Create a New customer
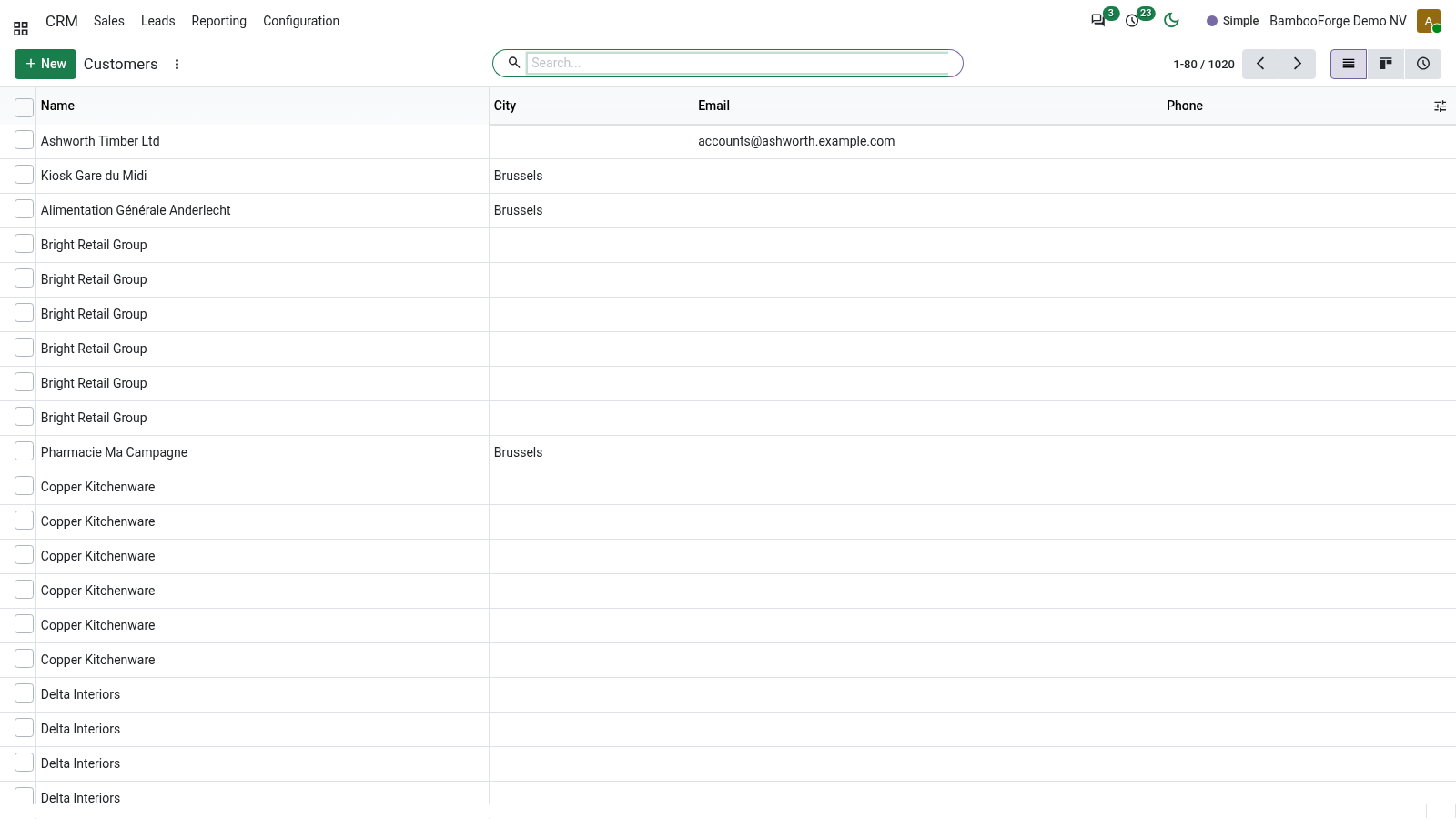 coord(45,64)
